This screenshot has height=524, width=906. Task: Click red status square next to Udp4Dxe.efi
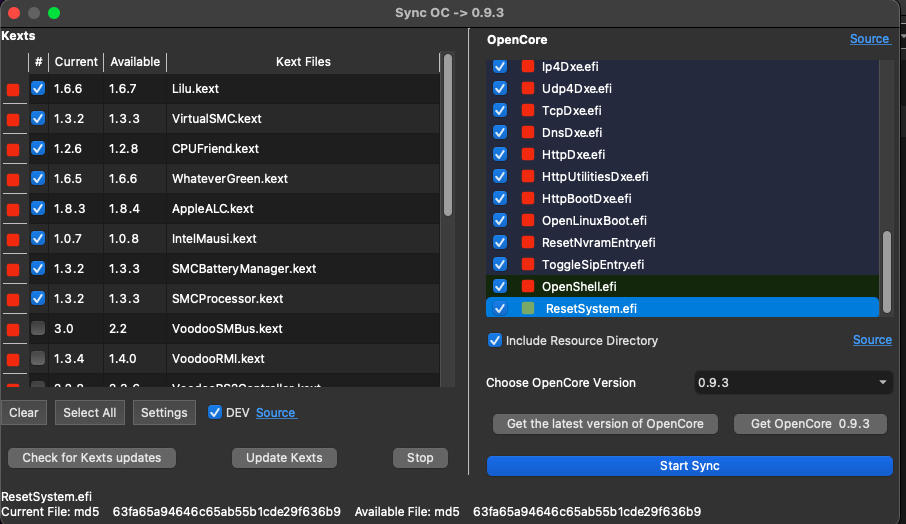pyautogui.click(x=528, y=88)
